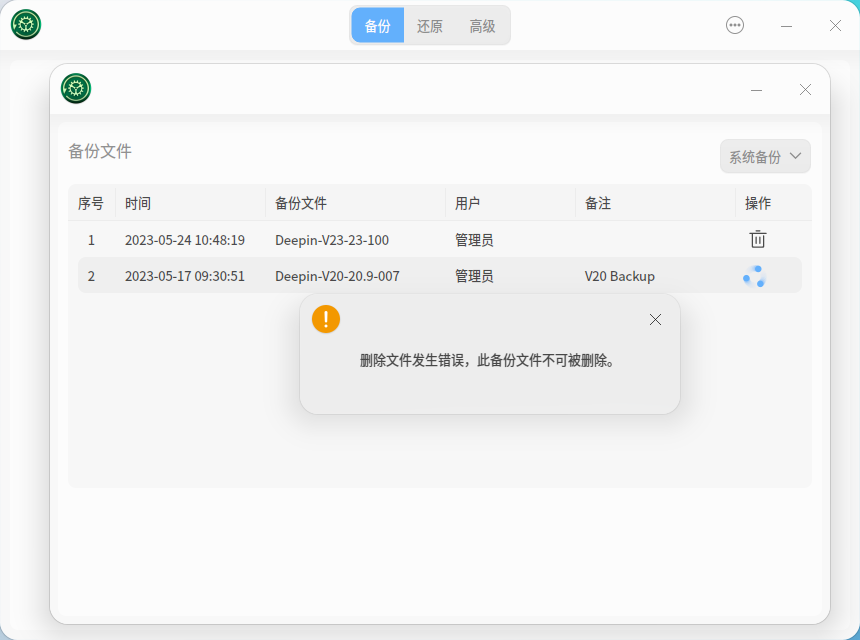Open the 系统备份 dropdown

tap(765, 156)
